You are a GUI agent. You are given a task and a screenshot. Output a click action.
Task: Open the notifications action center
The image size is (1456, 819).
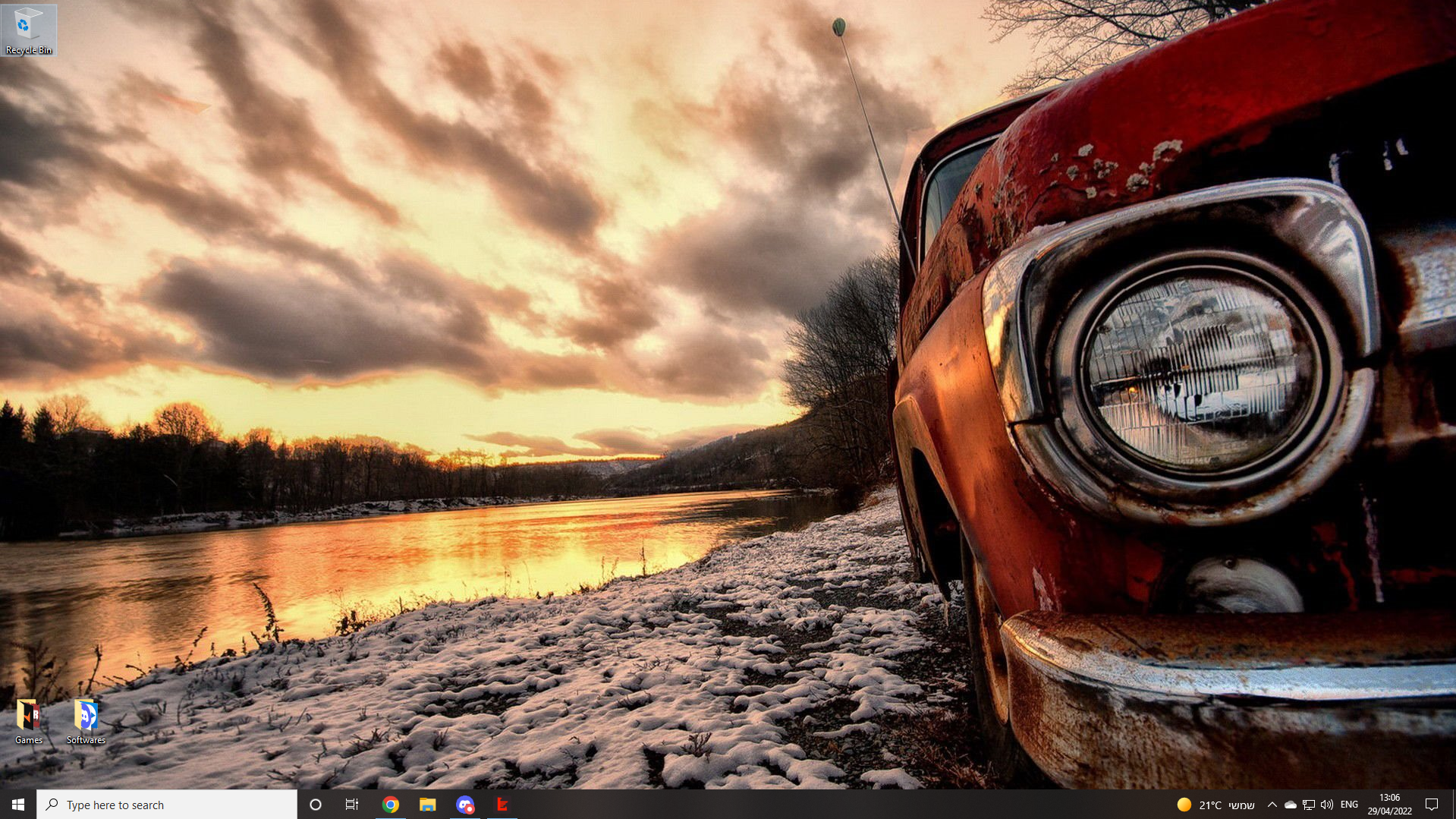click(1432, 805)
